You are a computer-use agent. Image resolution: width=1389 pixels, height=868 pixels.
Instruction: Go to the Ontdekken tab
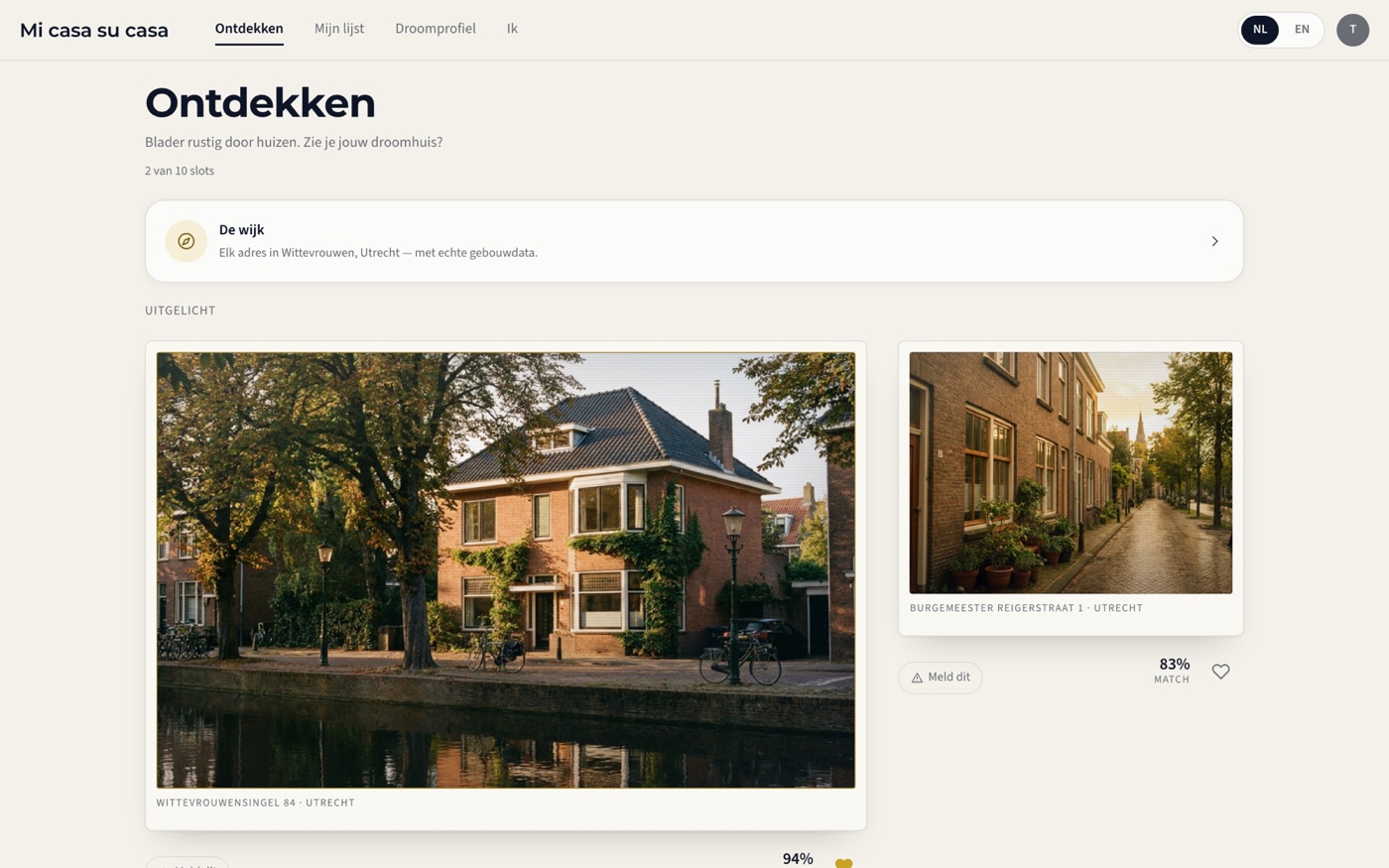(249, 29)
